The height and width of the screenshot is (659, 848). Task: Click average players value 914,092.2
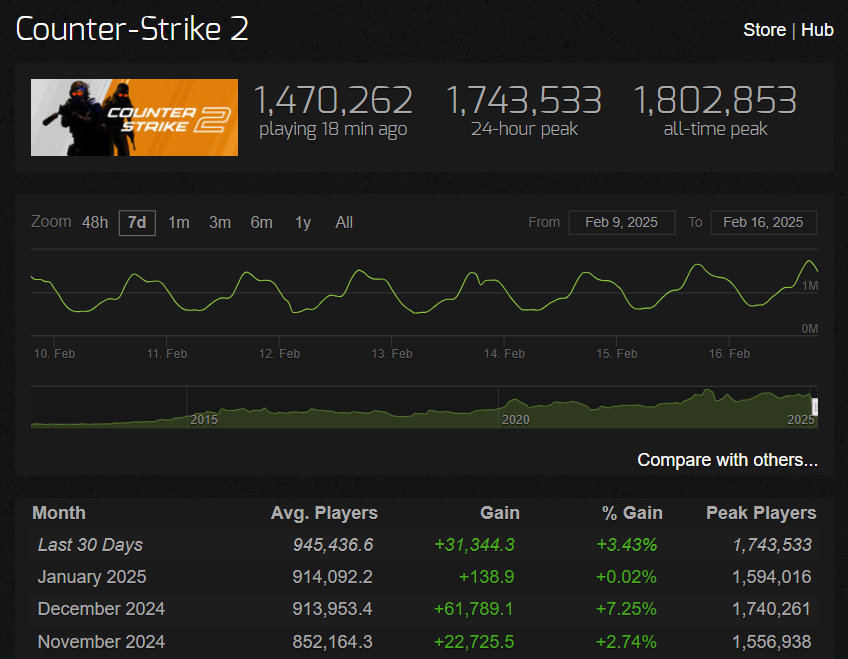coord(332,577)
